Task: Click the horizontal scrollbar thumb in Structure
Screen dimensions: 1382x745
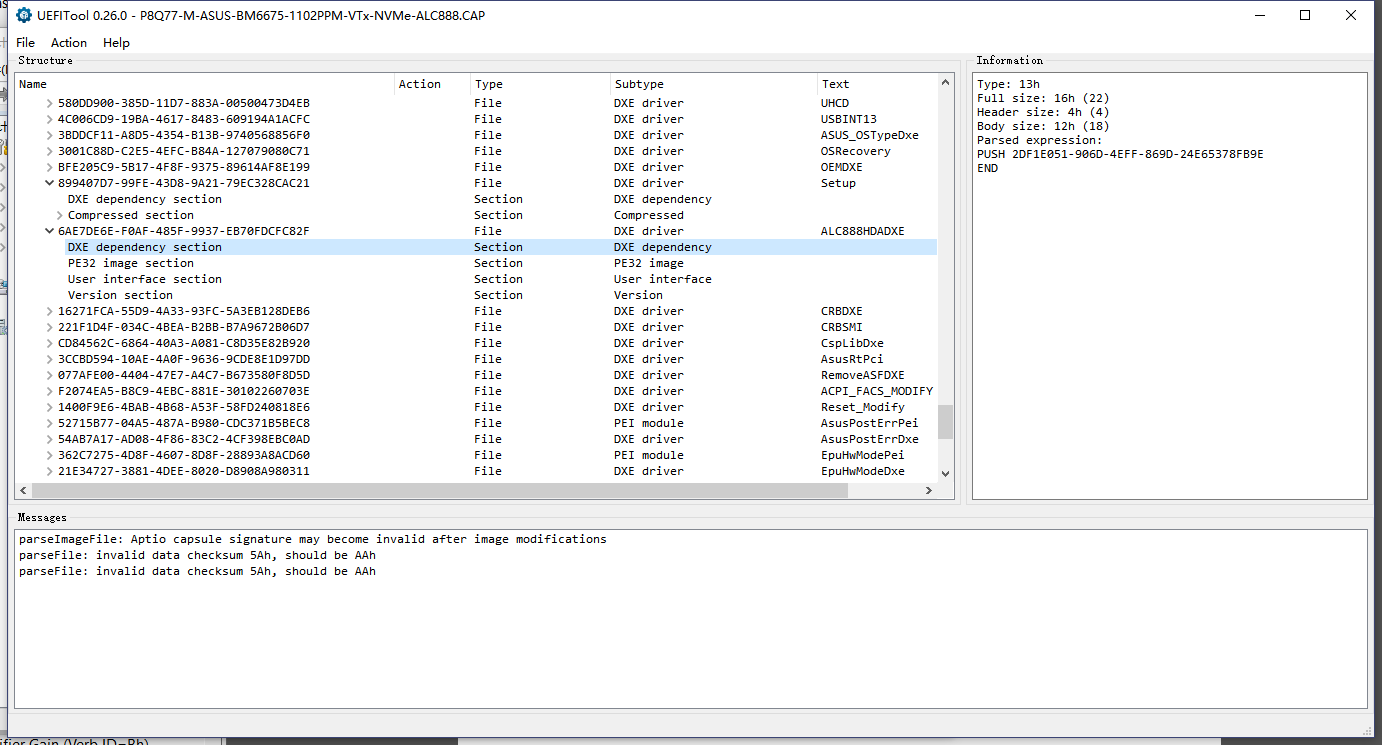Action: click(440, 490)
